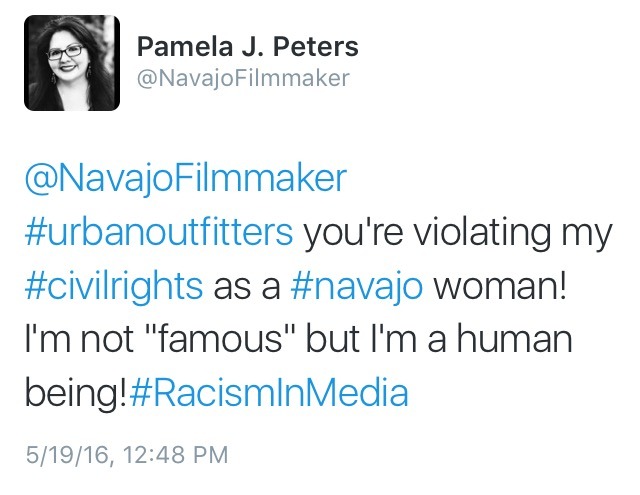The height and width of the screenshot is (495, 640).
Task: Click the word "being!" before #RacismInMedia
Action: click(76, 393)
